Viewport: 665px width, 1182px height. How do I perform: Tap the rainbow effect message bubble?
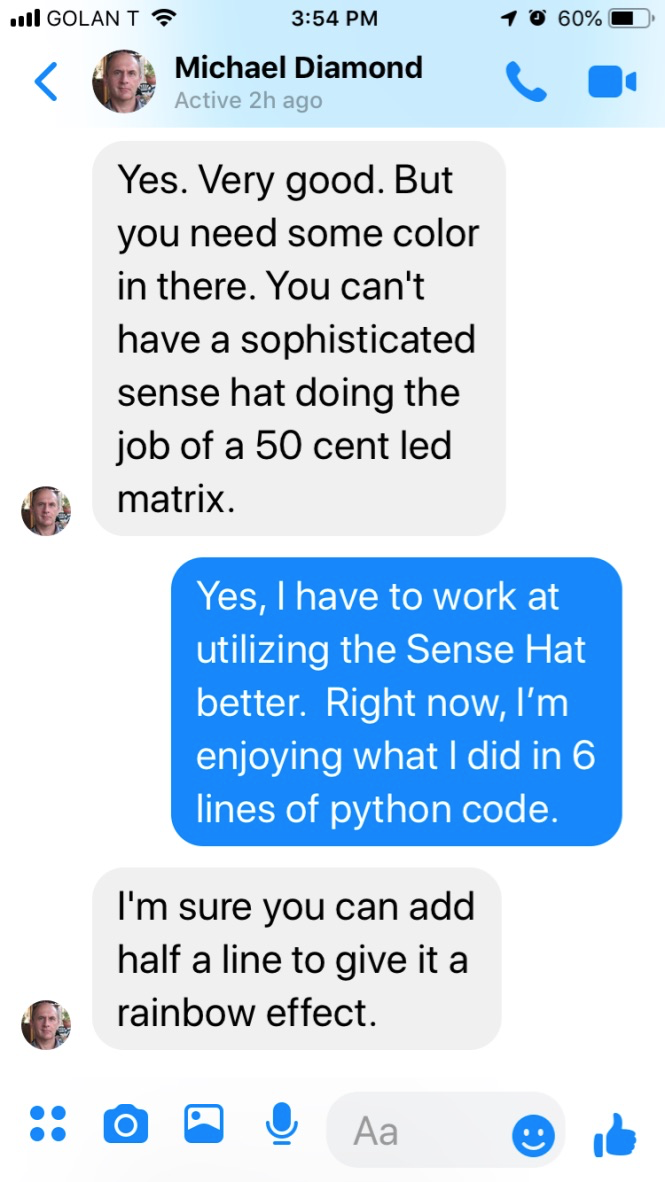coord(296,959)
